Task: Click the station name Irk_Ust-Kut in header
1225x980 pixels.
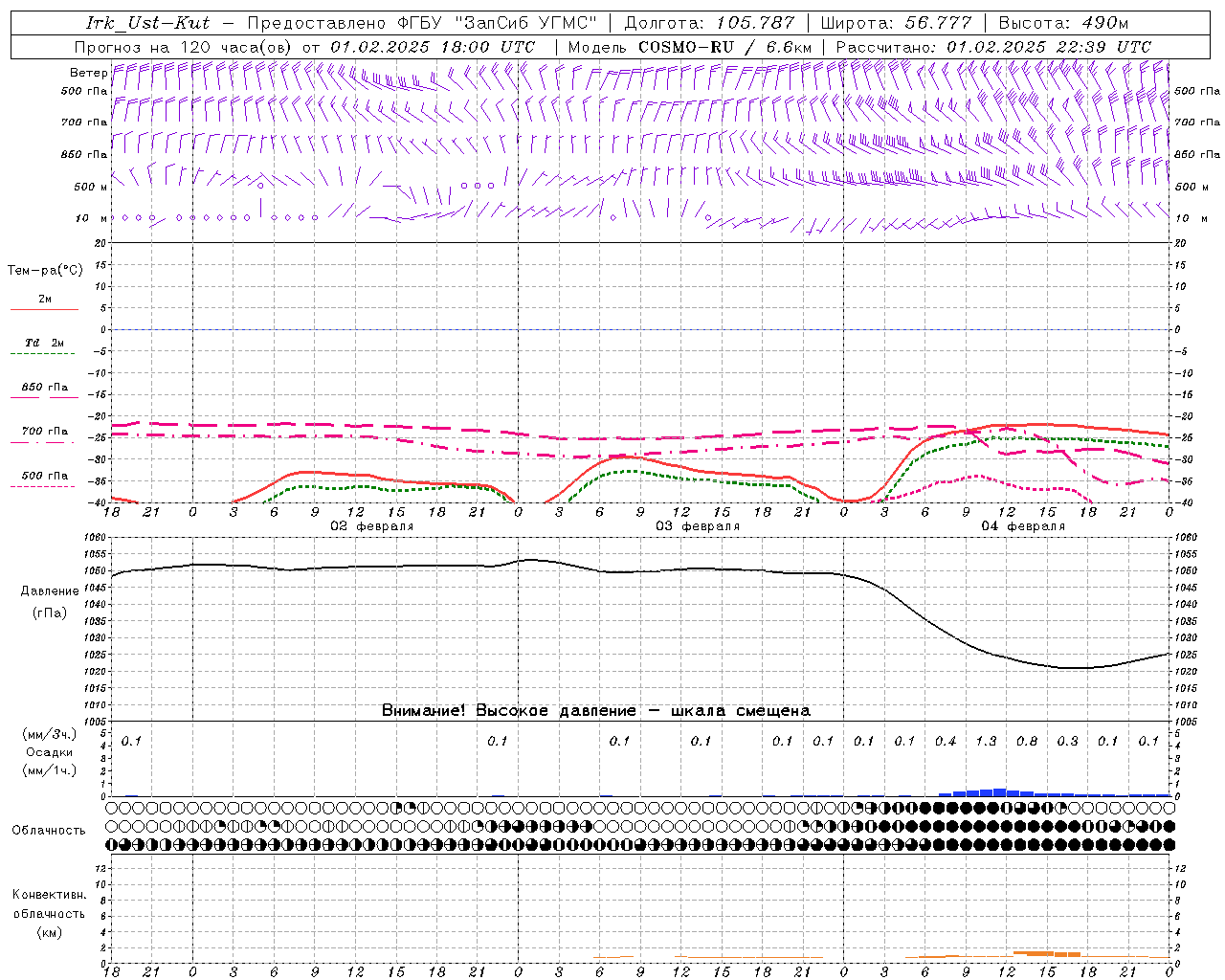Action: point(147,23)
